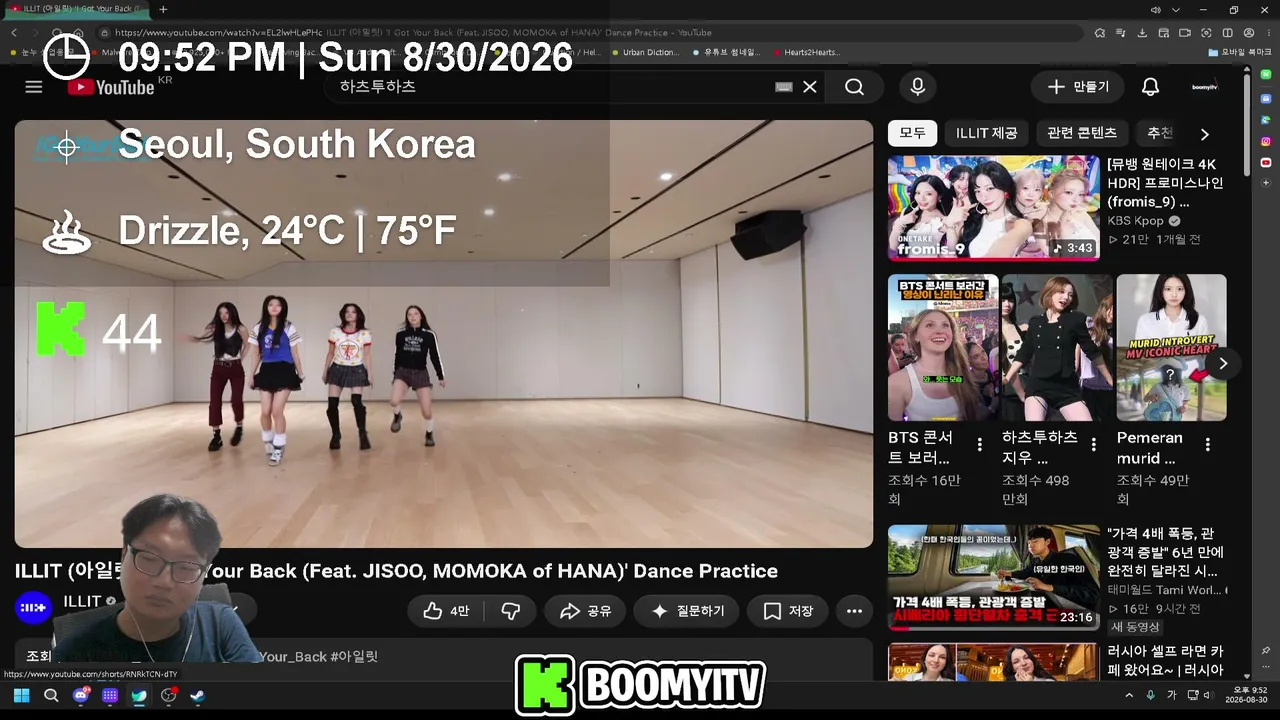1280x720 pixels.
Task: Open the 가격 4배 폭등 video thumbnail
Action: tap(993, 577)
